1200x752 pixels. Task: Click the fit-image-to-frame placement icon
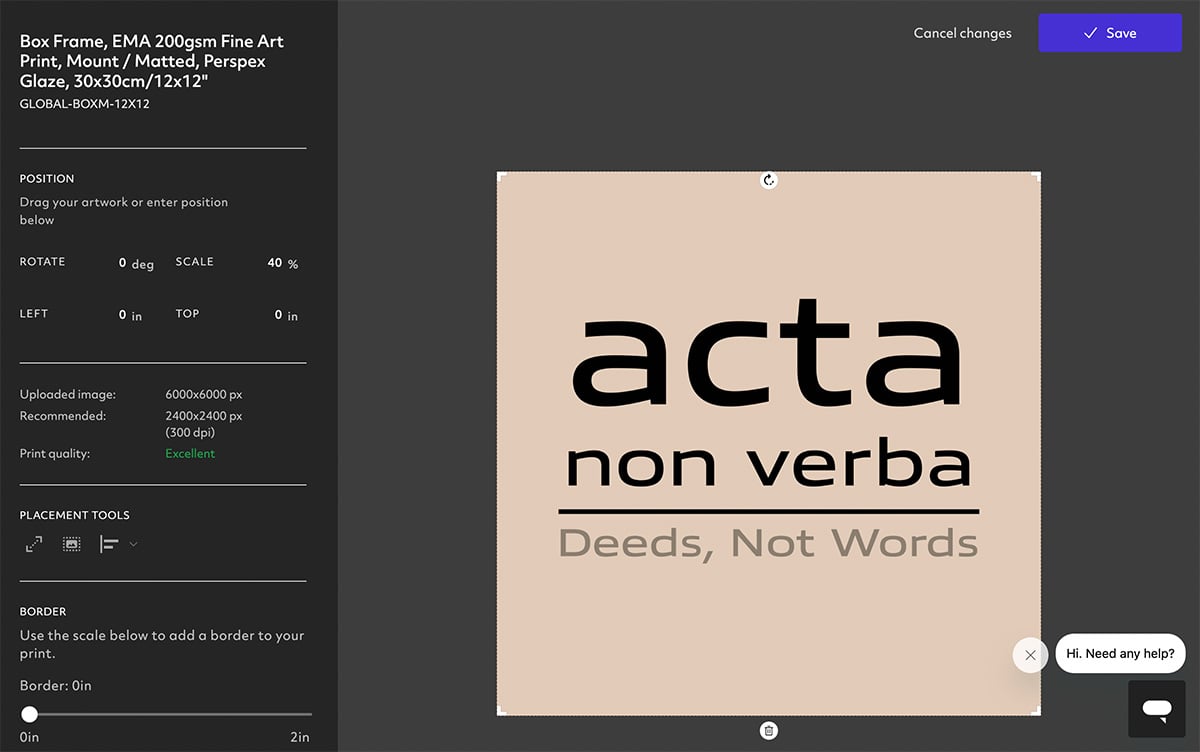point(72,544)
